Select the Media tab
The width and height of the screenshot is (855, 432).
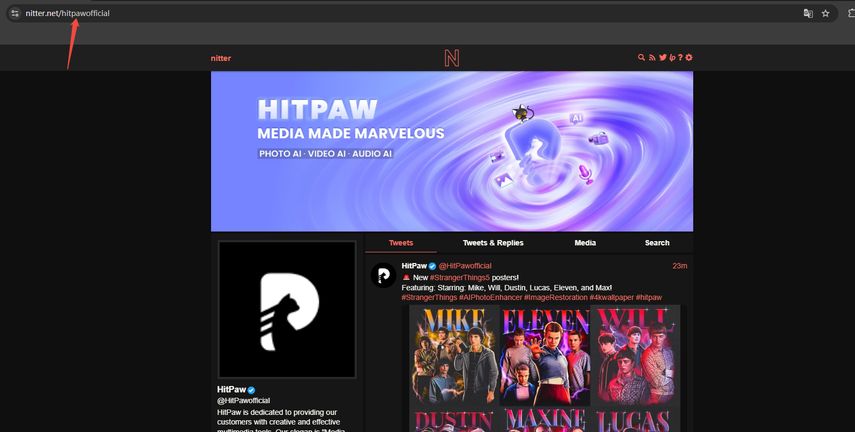(x=585, y=243)
